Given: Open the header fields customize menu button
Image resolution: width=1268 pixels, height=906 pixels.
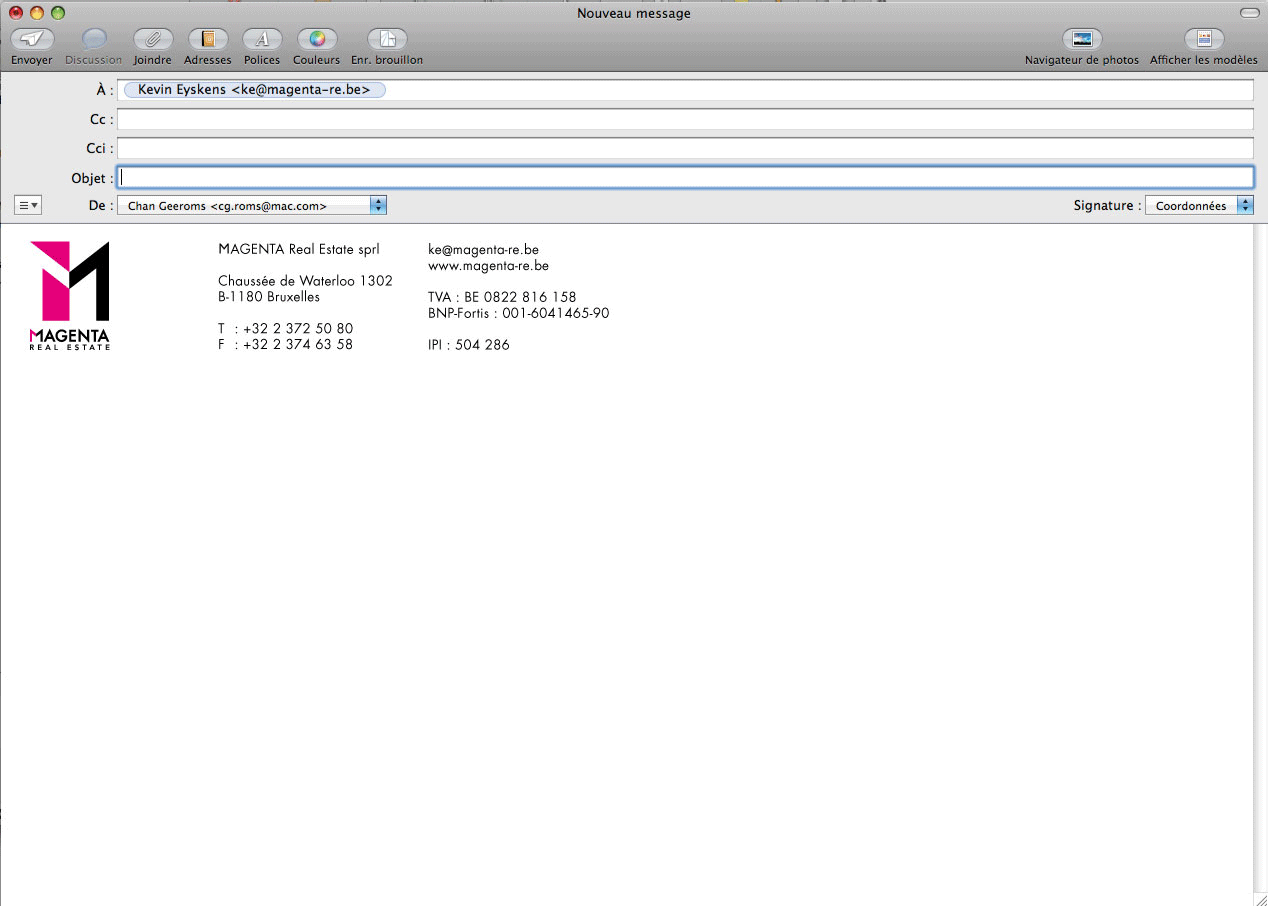Looking at the screenshot, I should 28,205.
